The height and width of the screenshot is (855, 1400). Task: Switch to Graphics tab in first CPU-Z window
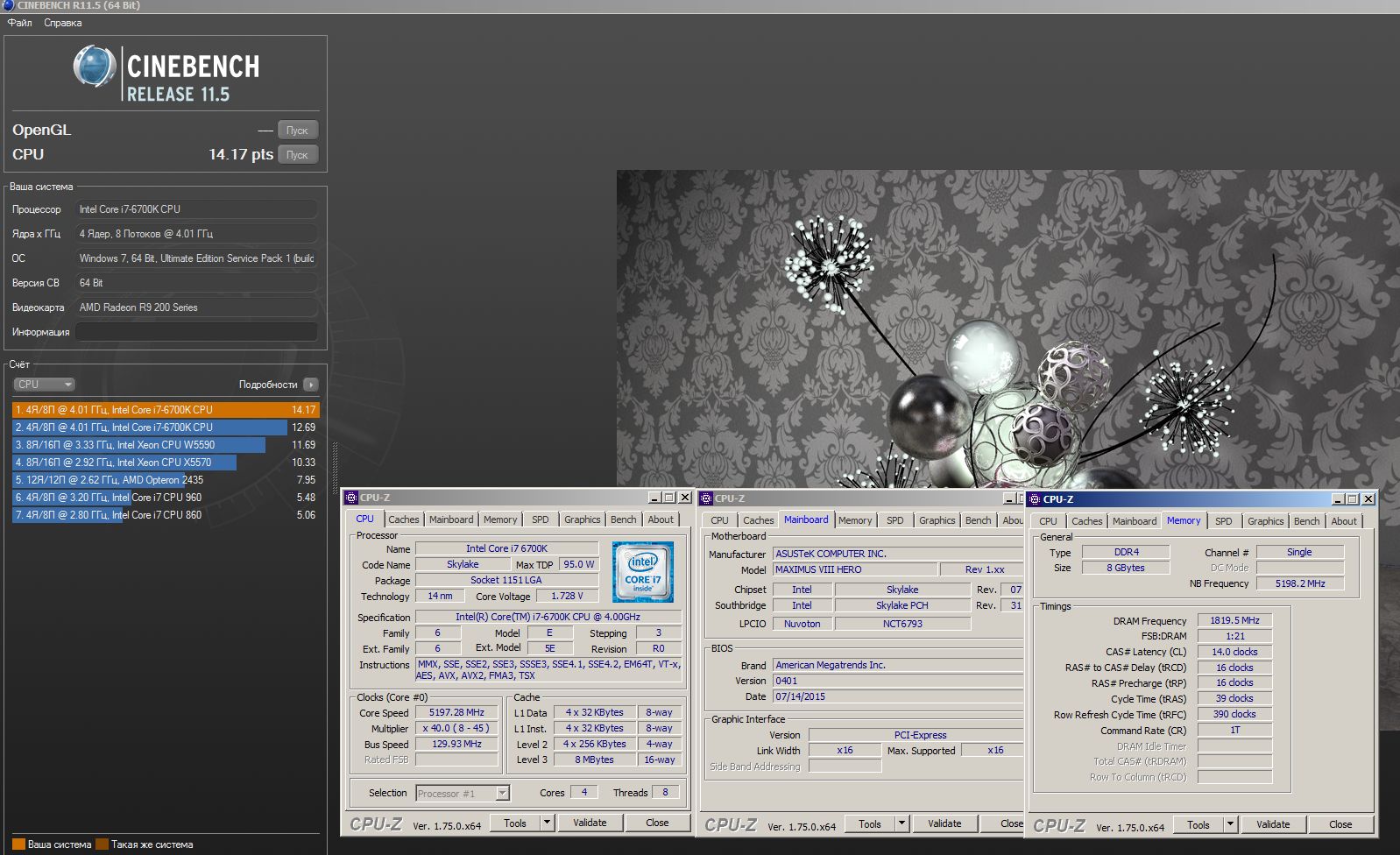click(583, 519)
